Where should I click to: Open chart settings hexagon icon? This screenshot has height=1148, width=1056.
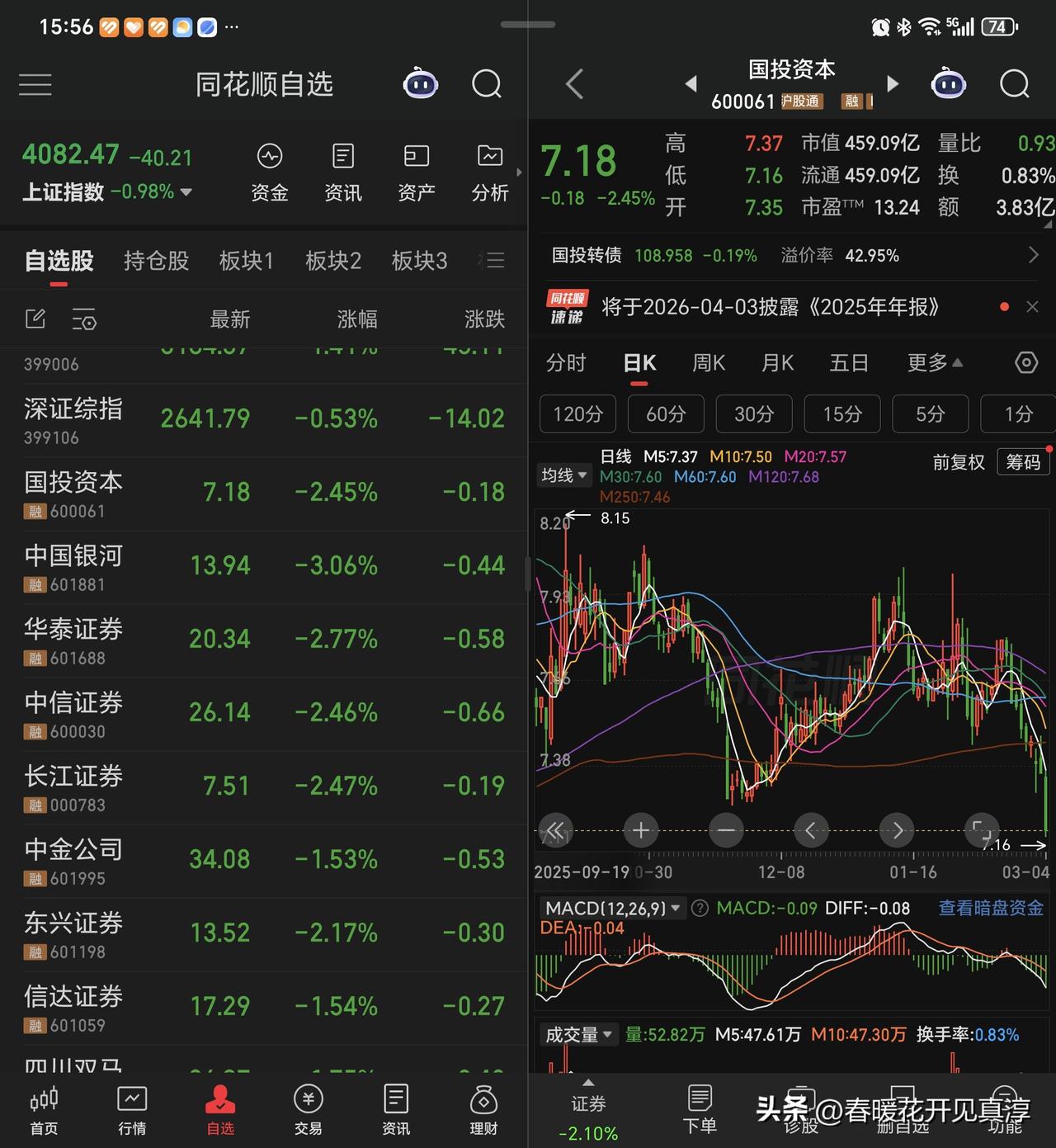1025,362
